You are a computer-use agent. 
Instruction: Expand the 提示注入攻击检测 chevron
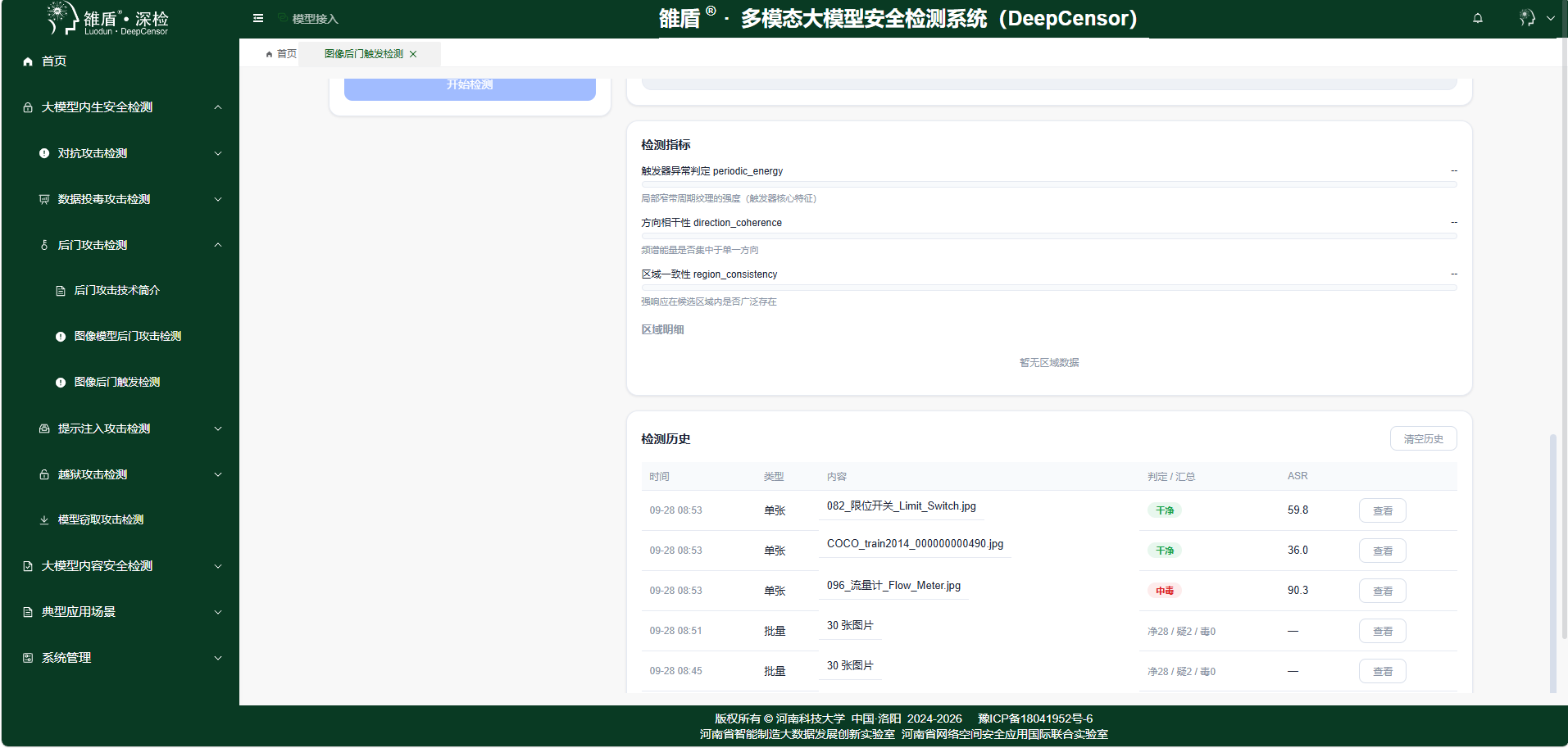pyautogui.click(x=218, y=428)
